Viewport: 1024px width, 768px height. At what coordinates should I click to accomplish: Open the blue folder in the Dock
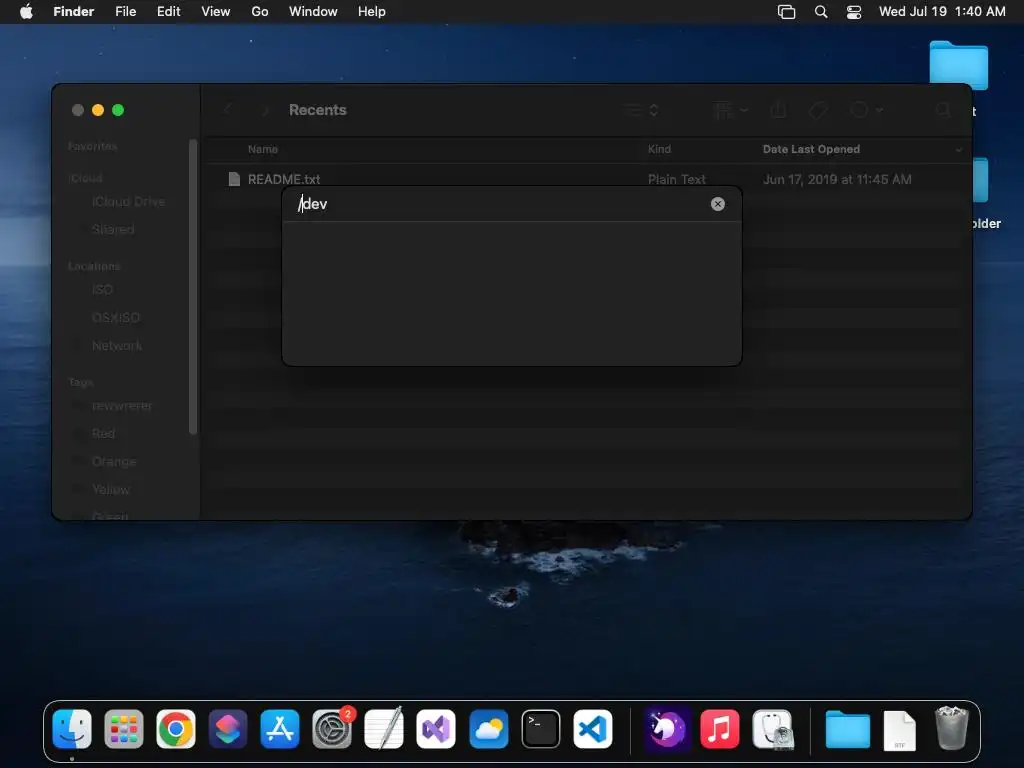point(848,729)
